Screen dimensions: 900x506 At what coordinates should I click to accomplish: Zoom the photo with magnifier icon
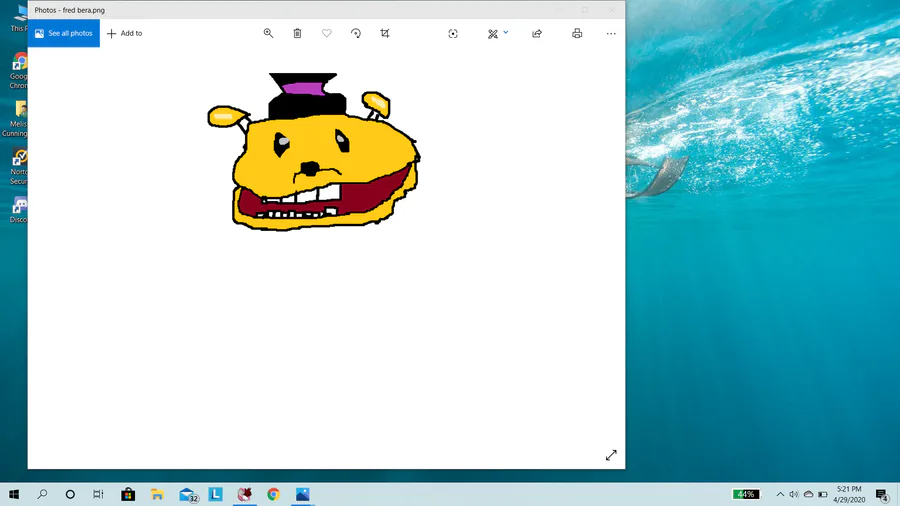(268, 33)
